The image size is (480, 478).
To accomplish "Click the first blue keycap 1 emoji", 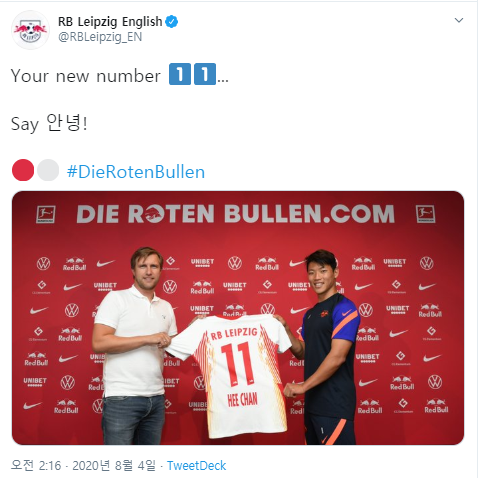I will pos(180,74).
